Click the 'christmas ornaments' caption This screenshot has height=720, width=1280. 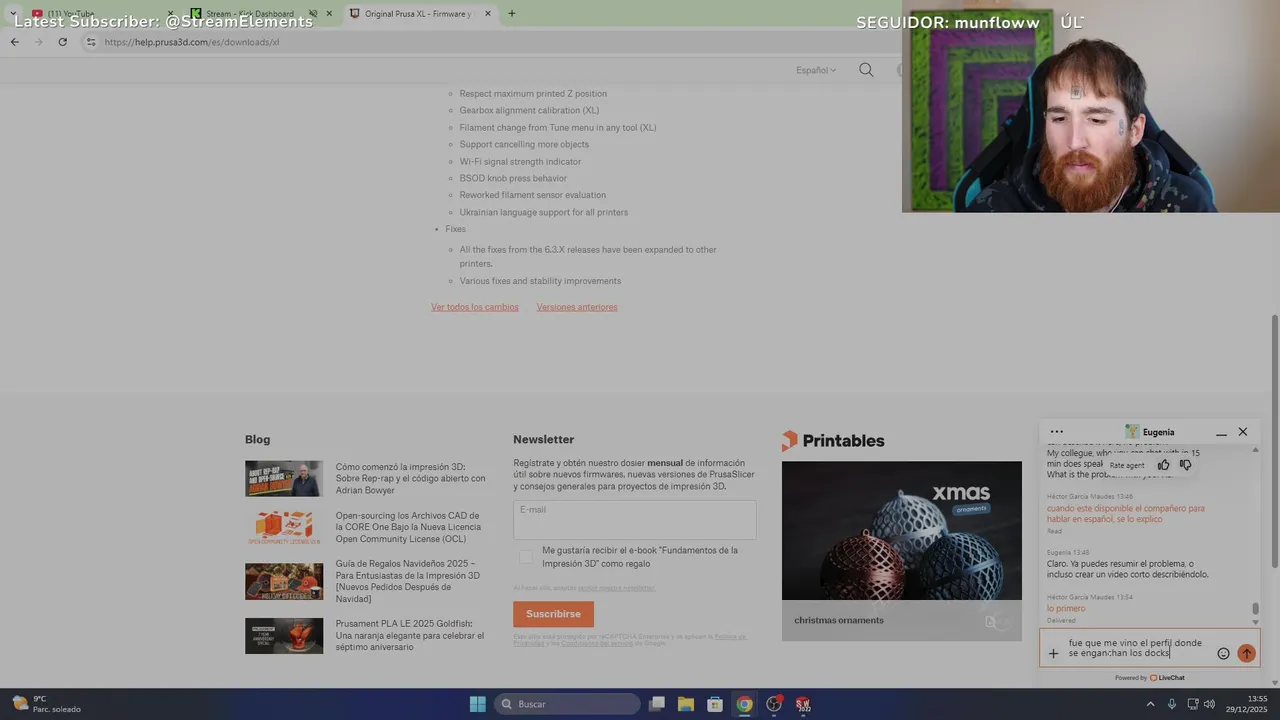tap(839, 620)
